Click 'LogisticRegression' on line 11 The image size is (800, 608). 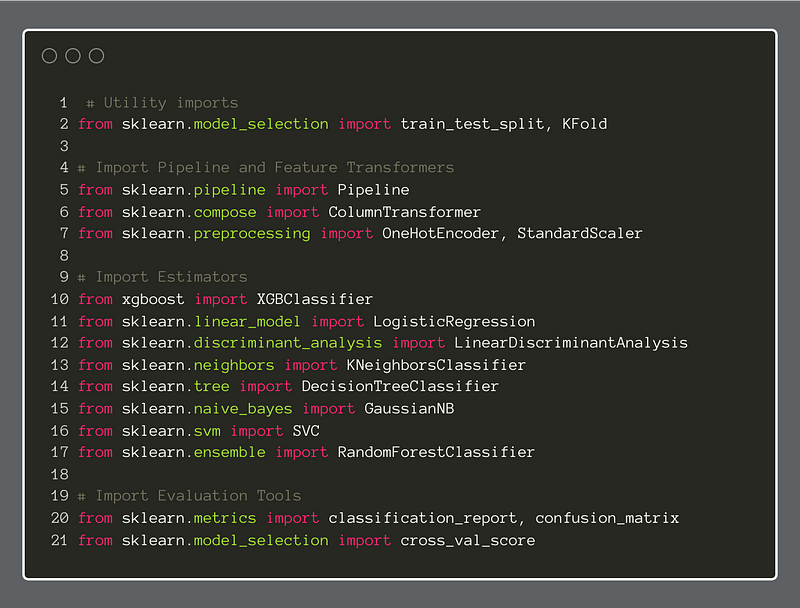pyautogui.click(x=454, y=322)
